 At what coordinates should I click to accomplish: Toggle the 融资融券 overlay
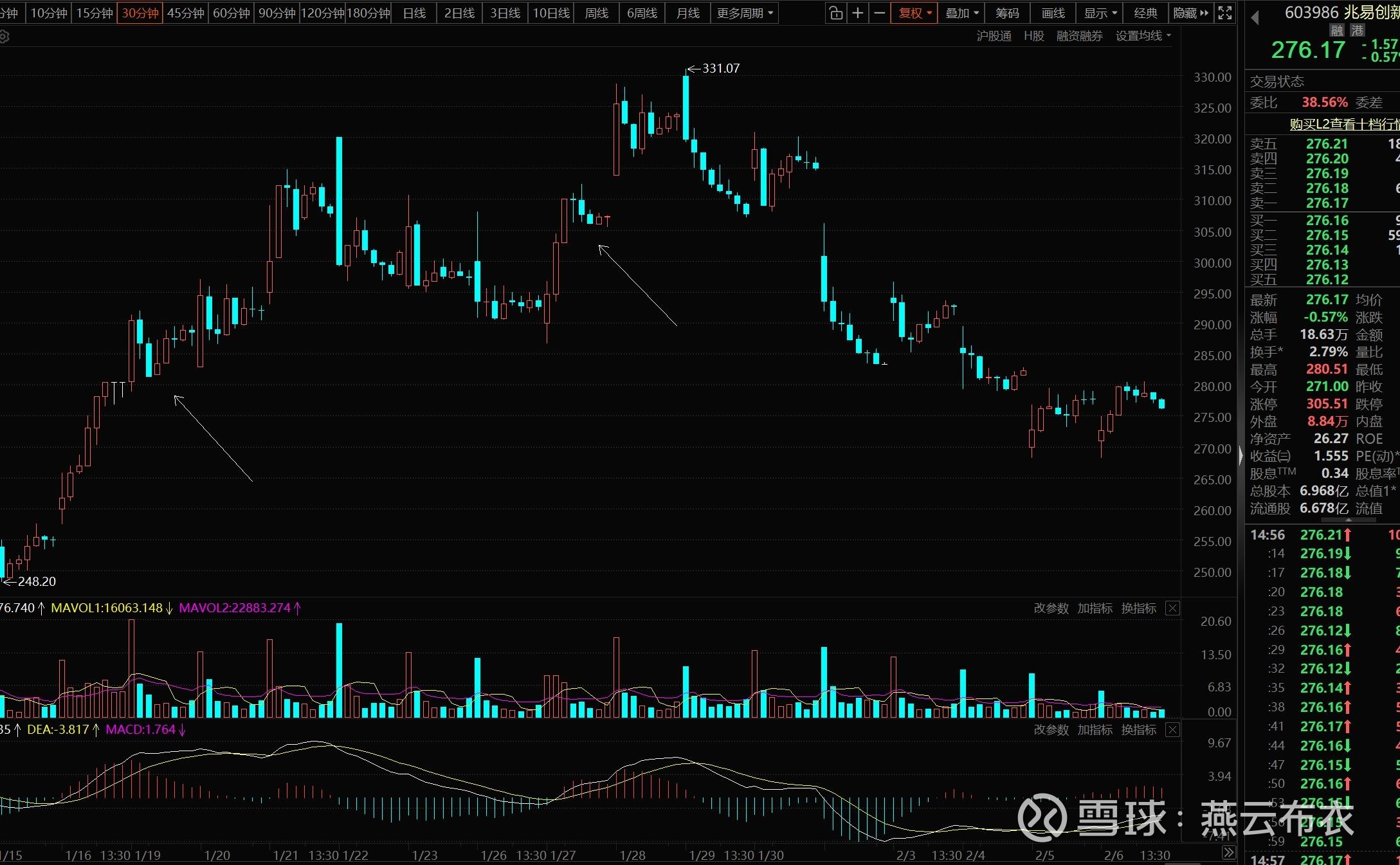[x=1079, y=36]
